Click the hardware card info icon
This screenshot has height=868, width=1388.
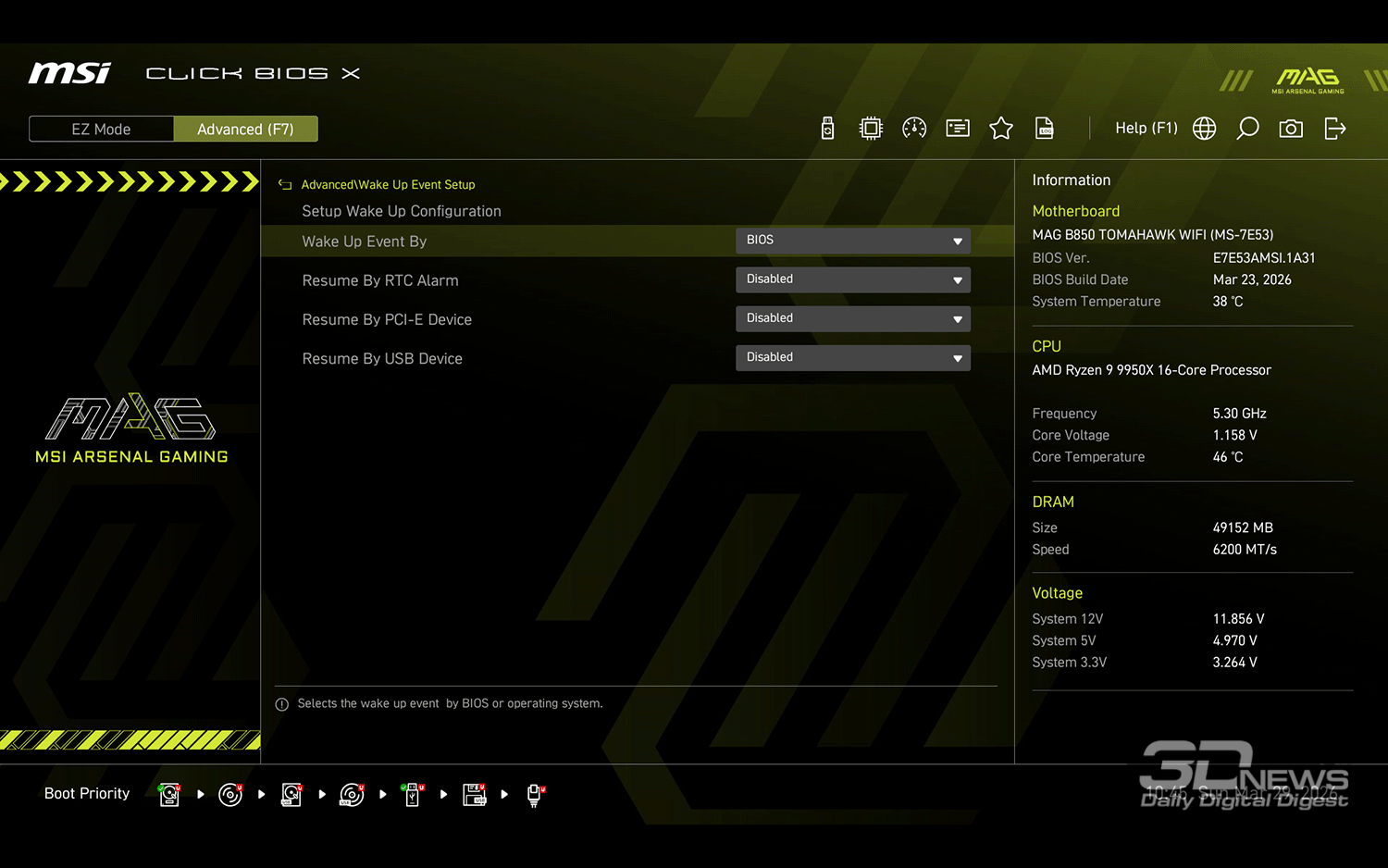pyautogui.click(x=958, y=129)
